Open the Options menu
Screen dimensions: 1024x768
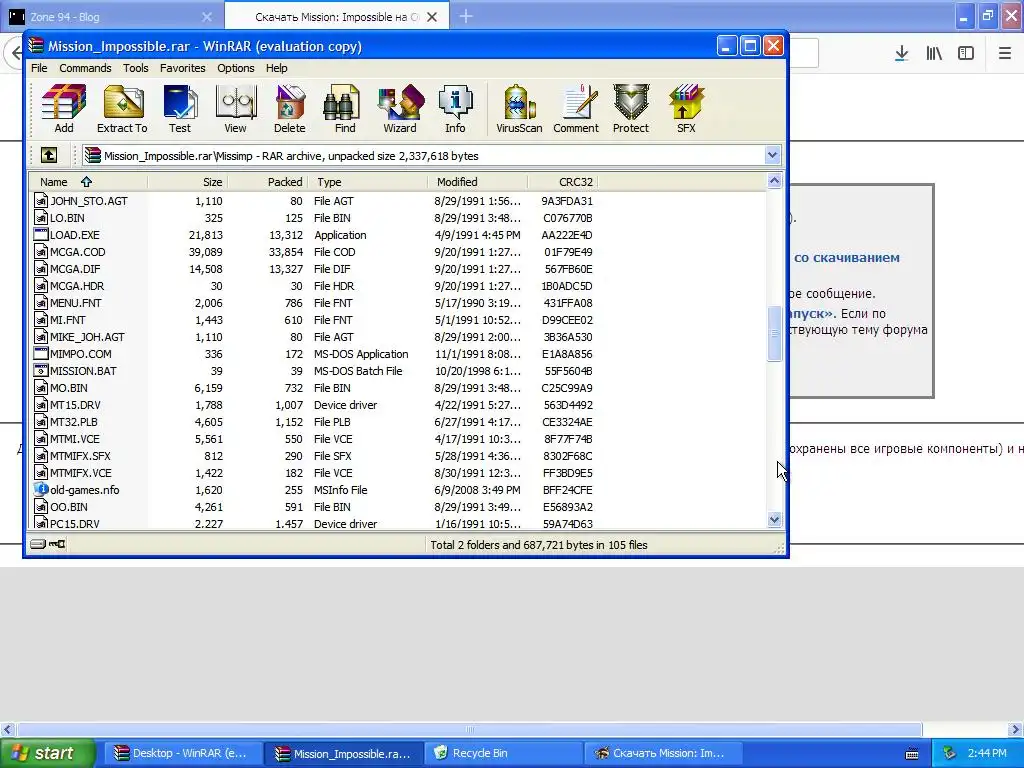[x=236, y=68]
